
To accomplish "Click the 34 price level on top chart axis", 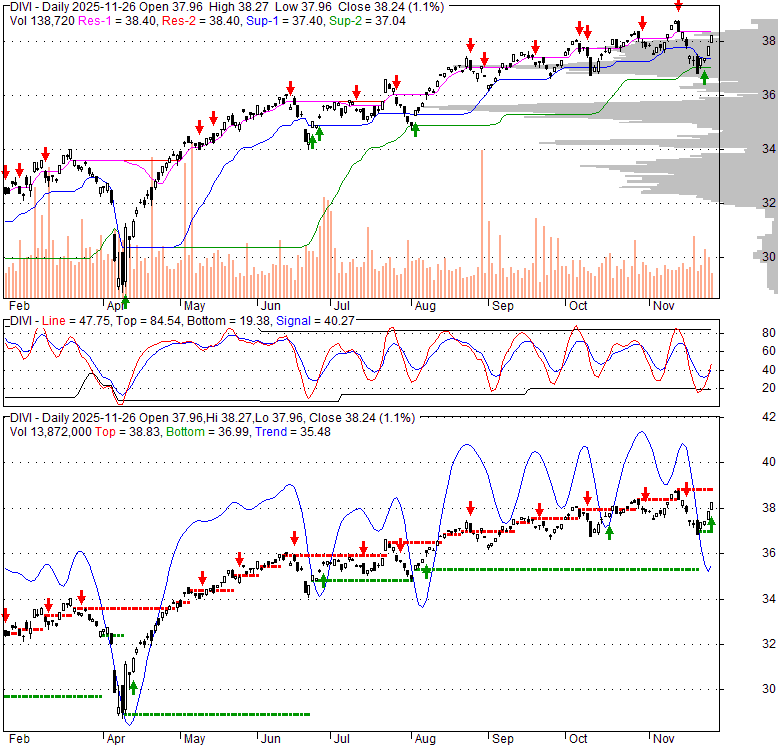I will [769, 149].
